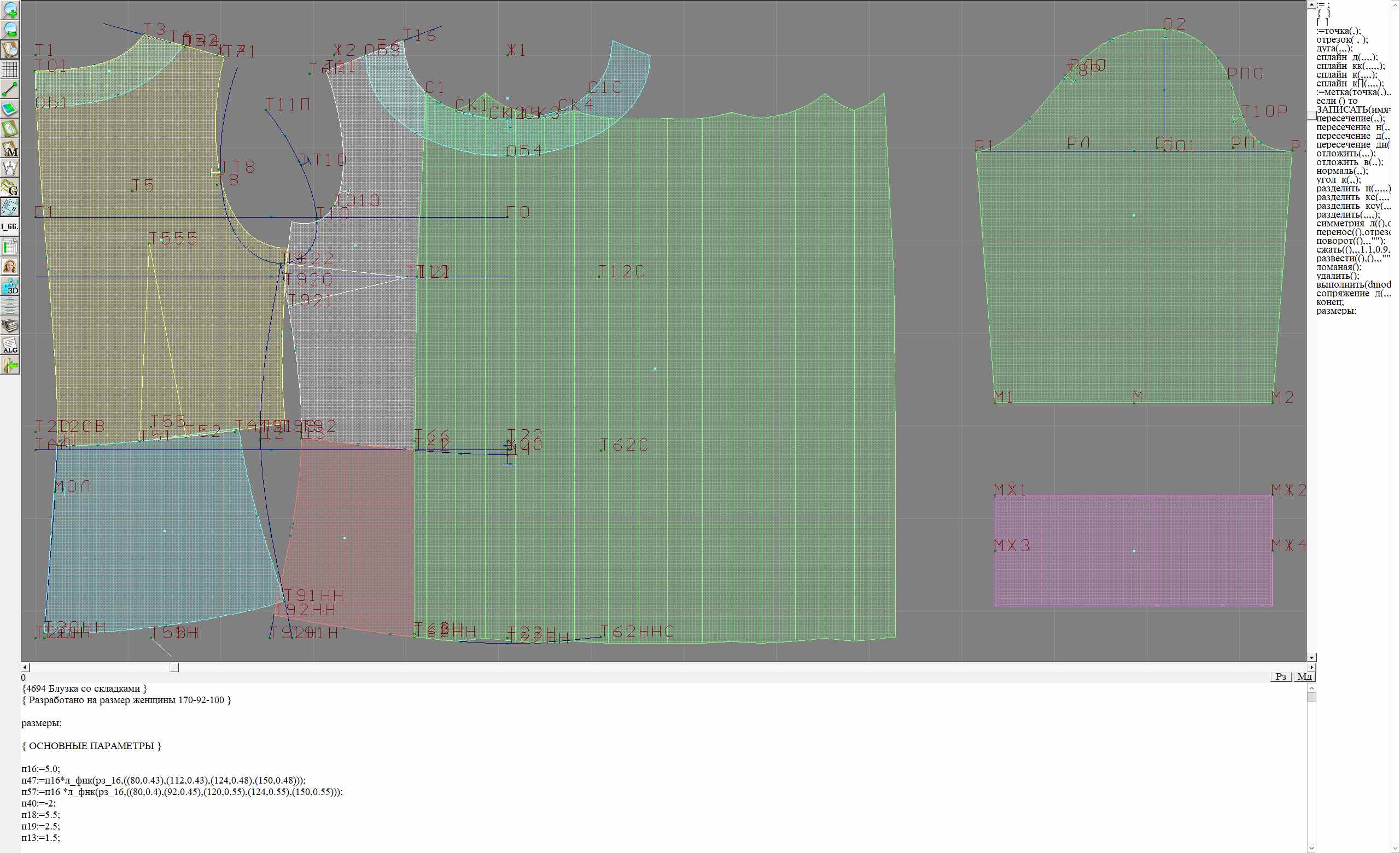Toggle the i_66 labels button

coord(10,226)
